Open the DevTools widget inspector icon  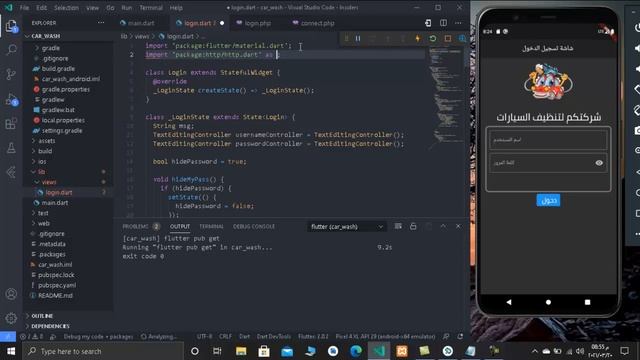point(462,38)
